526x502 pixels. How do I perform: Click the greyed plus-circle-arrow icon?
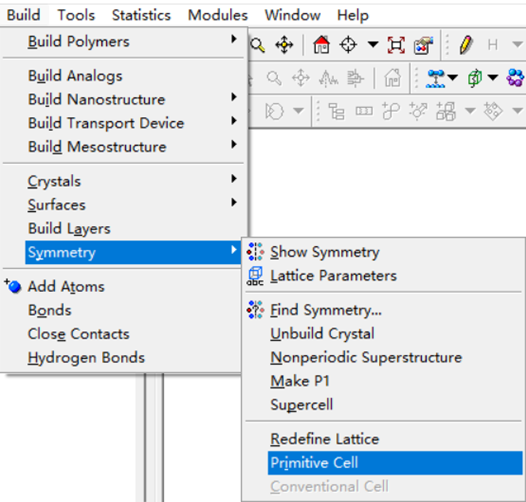pos(418,111)
